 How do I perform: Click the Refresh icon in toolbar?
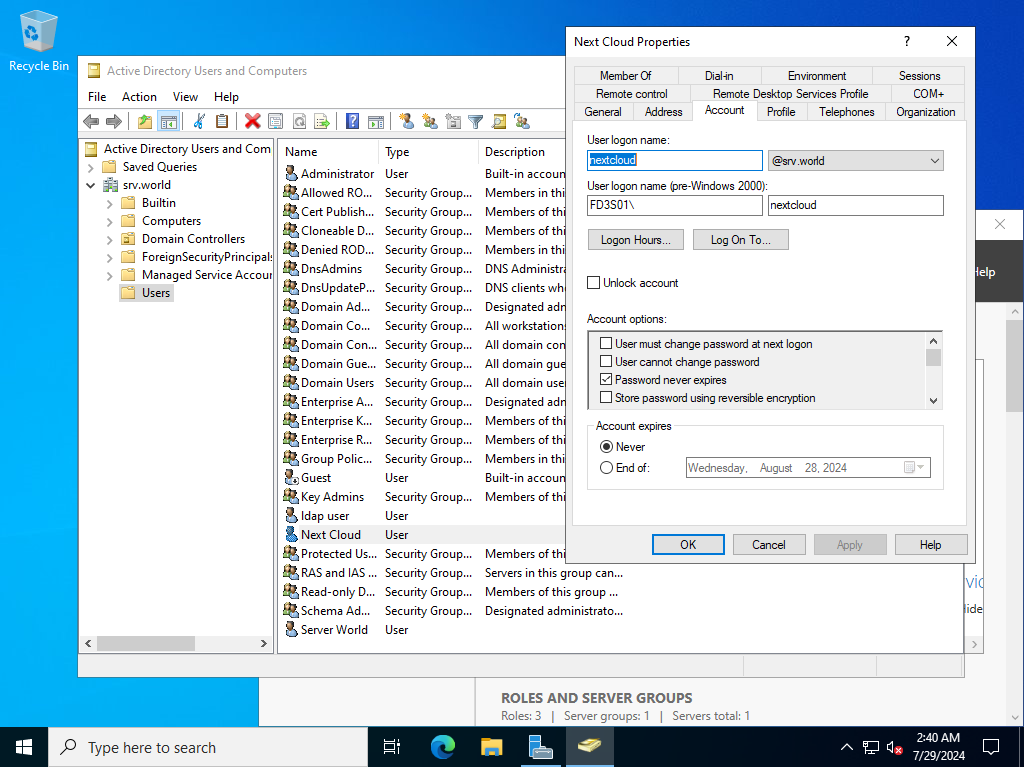point(299,121)
